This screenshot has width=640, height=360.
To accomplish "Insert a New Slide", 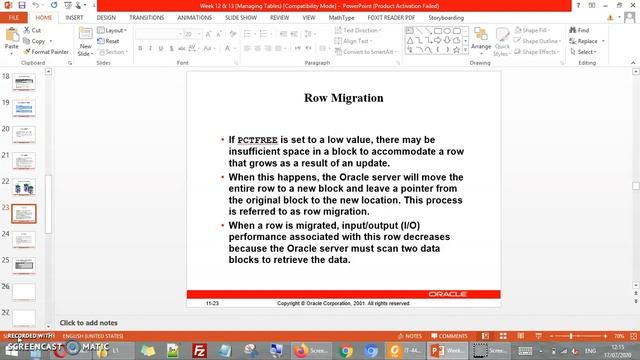I will coord(85,42).
